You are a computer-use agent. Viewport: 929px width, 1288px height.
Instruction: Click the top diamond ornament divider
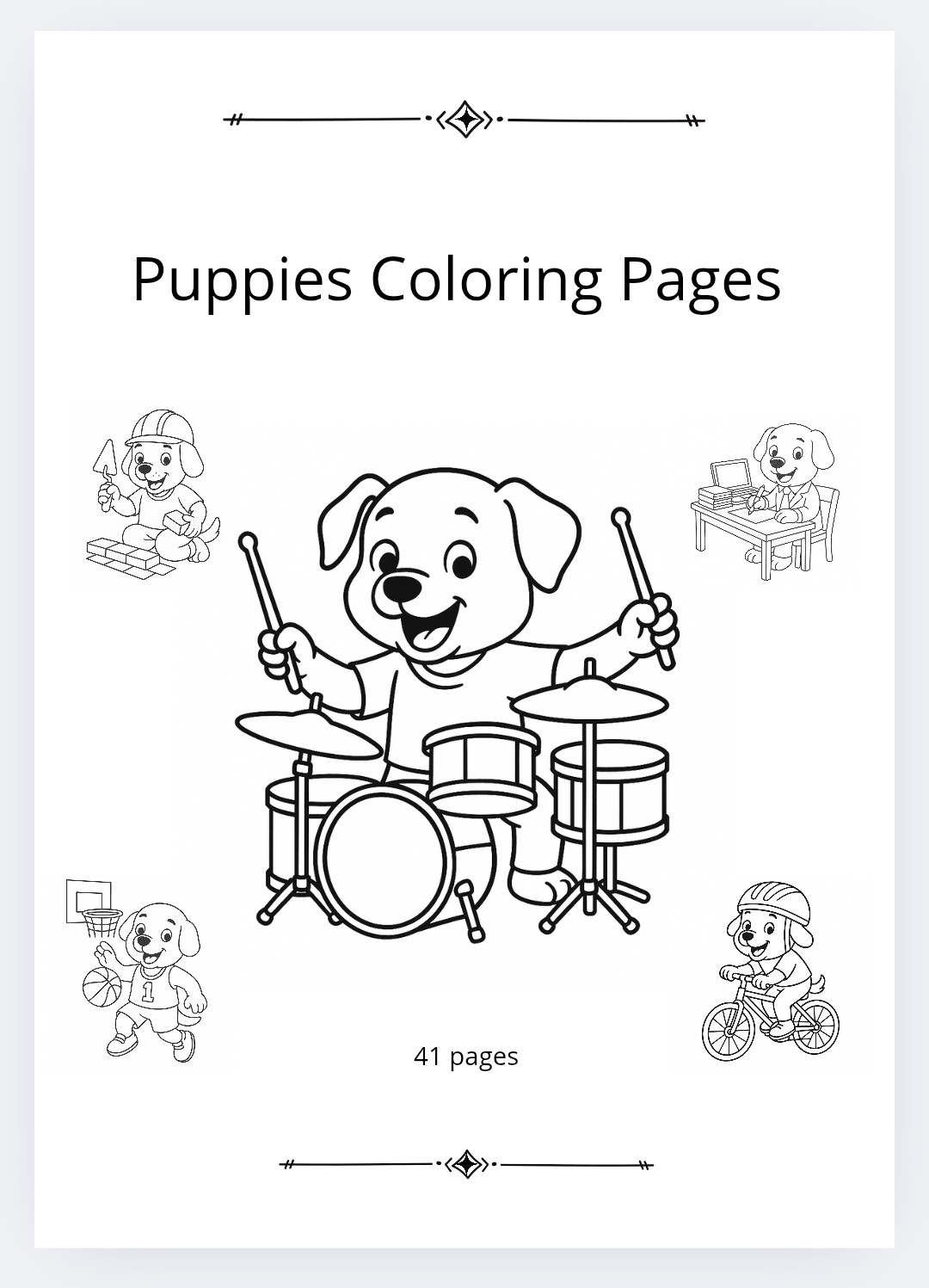coord(464,120)
